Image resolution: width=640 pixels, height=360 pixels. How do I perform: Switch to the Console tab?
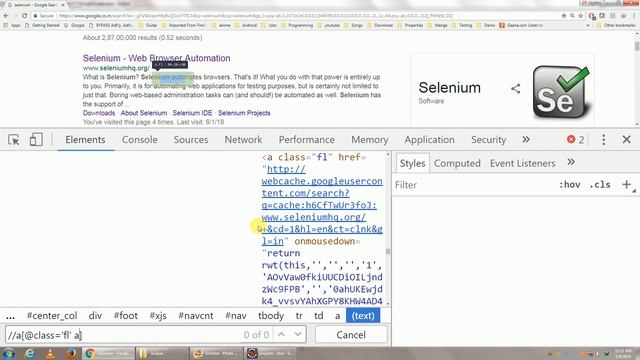[x=140, y=140]
